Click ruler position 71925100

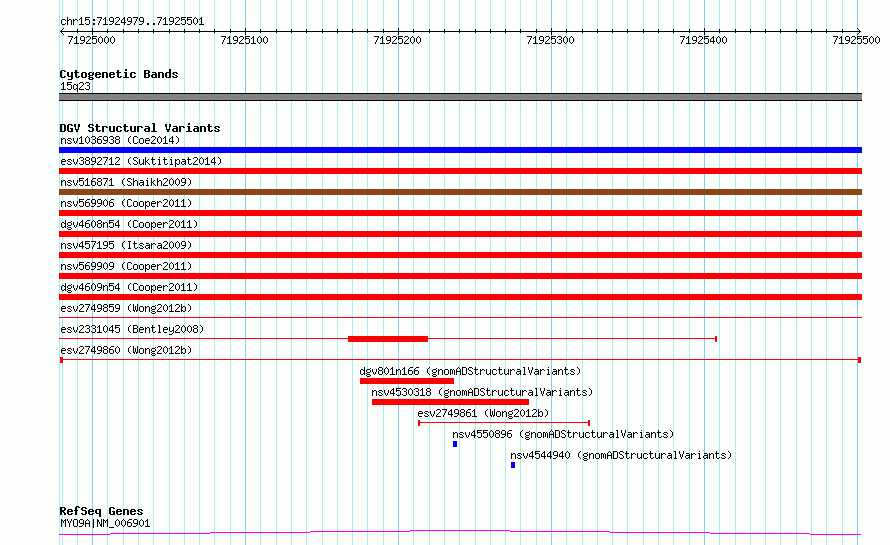(x=244, y=40)
